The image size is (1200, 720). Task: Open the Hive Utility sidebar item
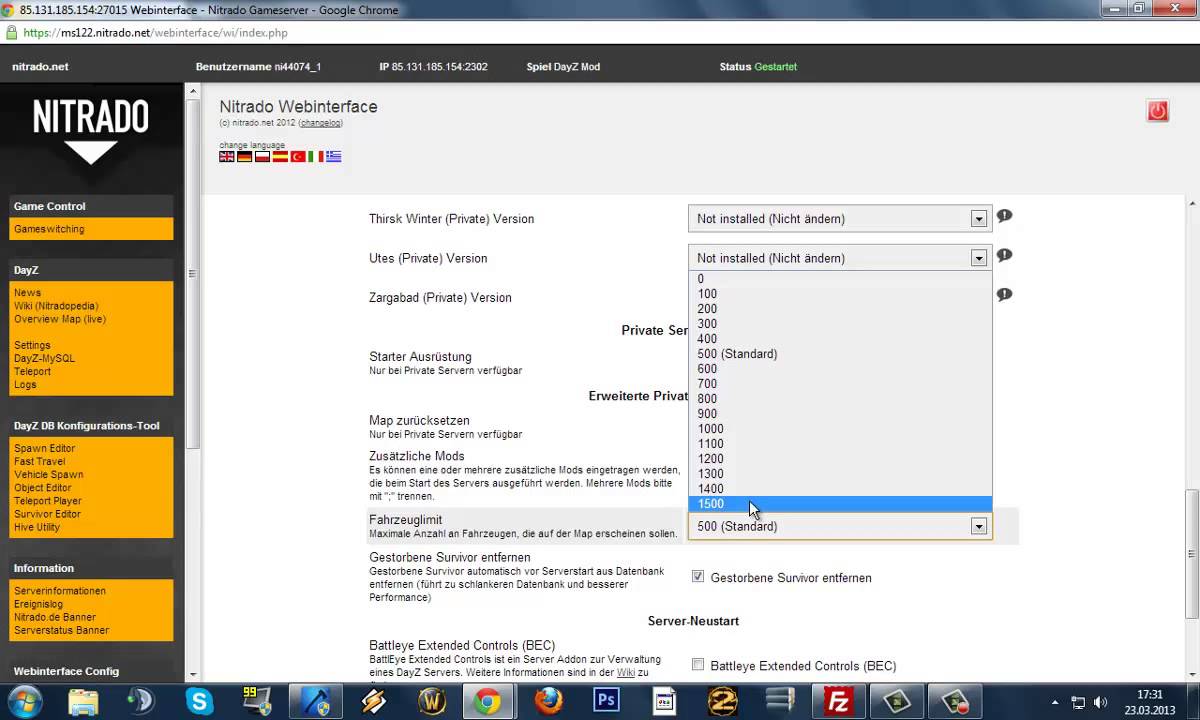tap(37, 527)
